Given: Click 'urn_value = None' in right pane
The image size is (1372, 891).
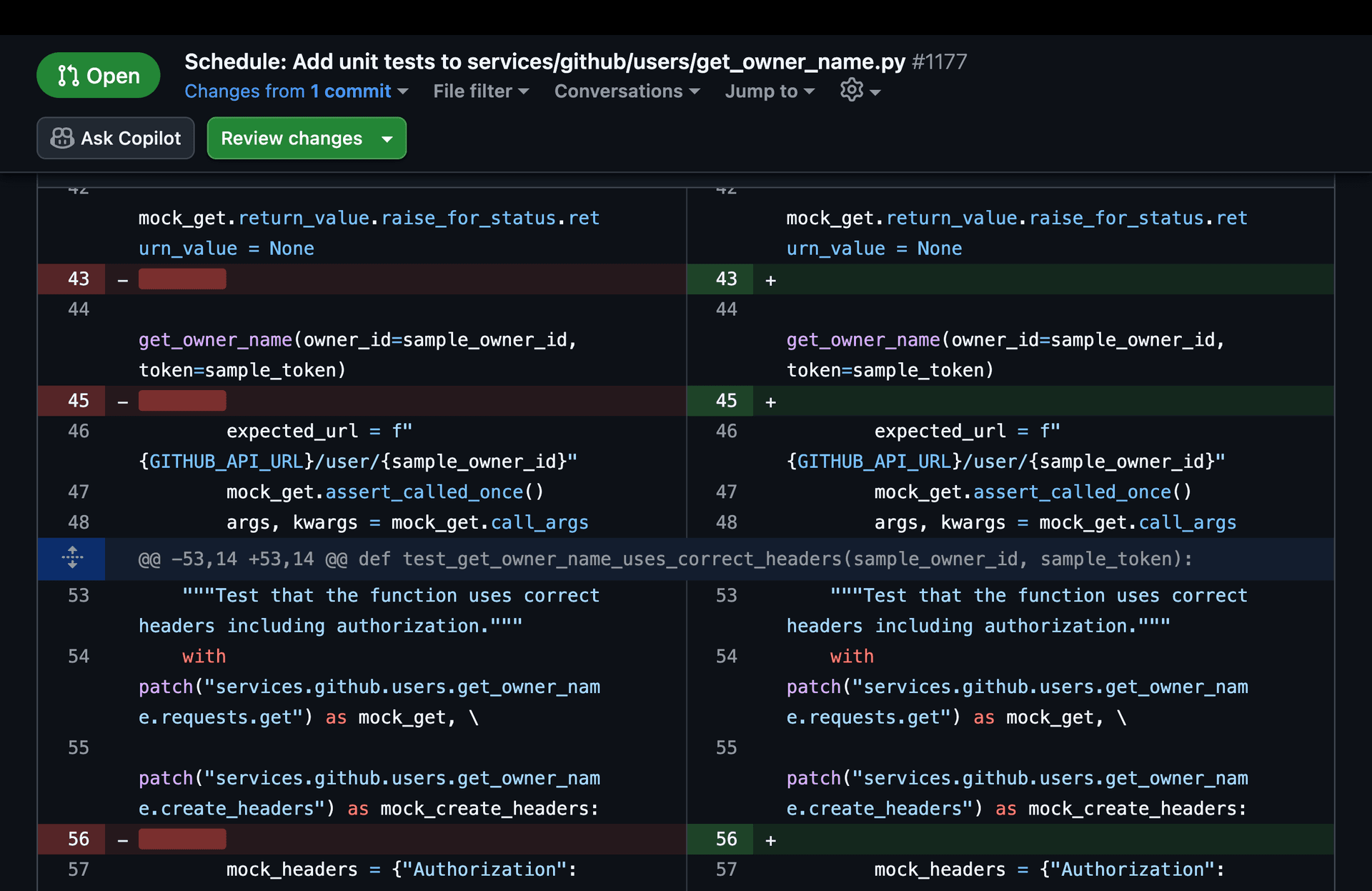Looking at the screenshot, I should click(874, 249).
